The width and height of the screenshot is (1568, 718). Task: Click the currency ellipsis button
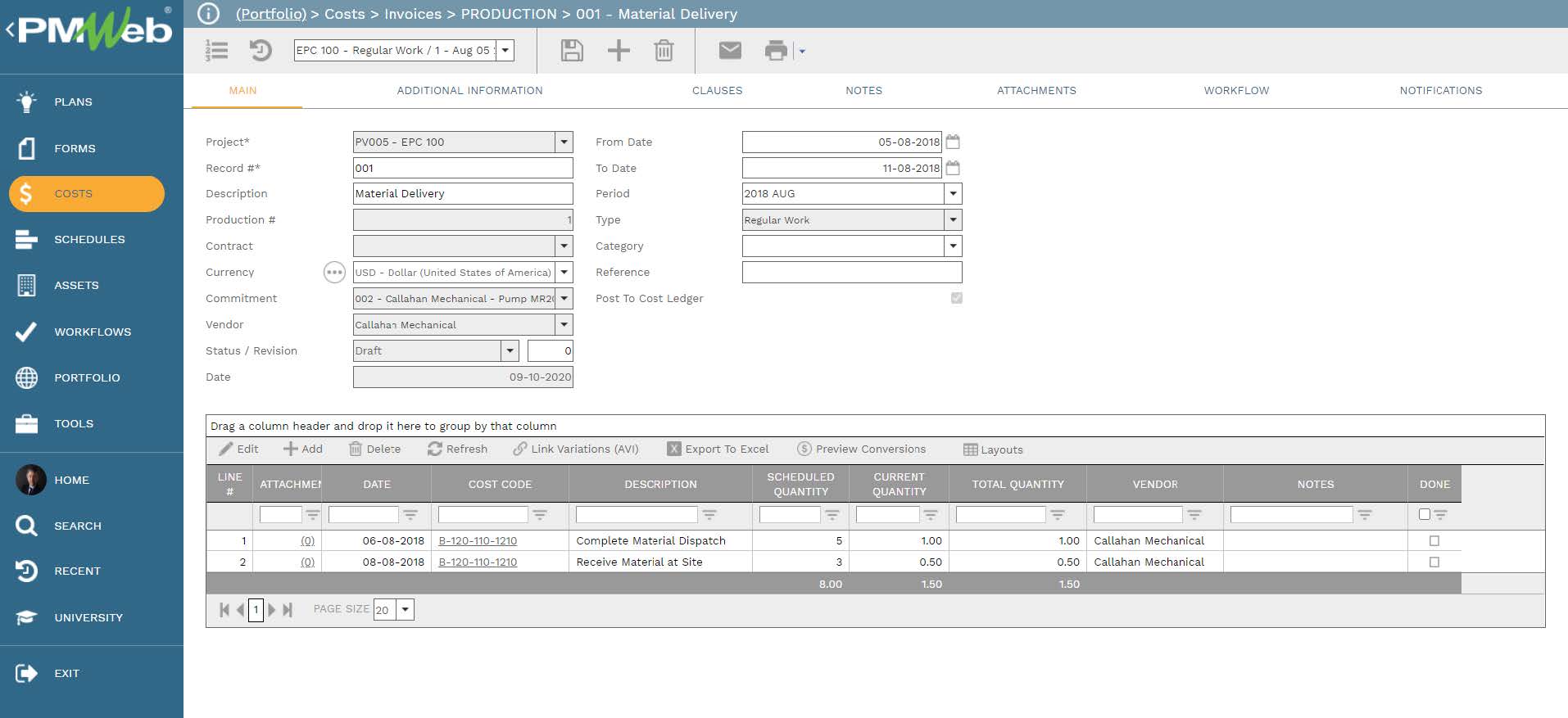tap(334, 273)
